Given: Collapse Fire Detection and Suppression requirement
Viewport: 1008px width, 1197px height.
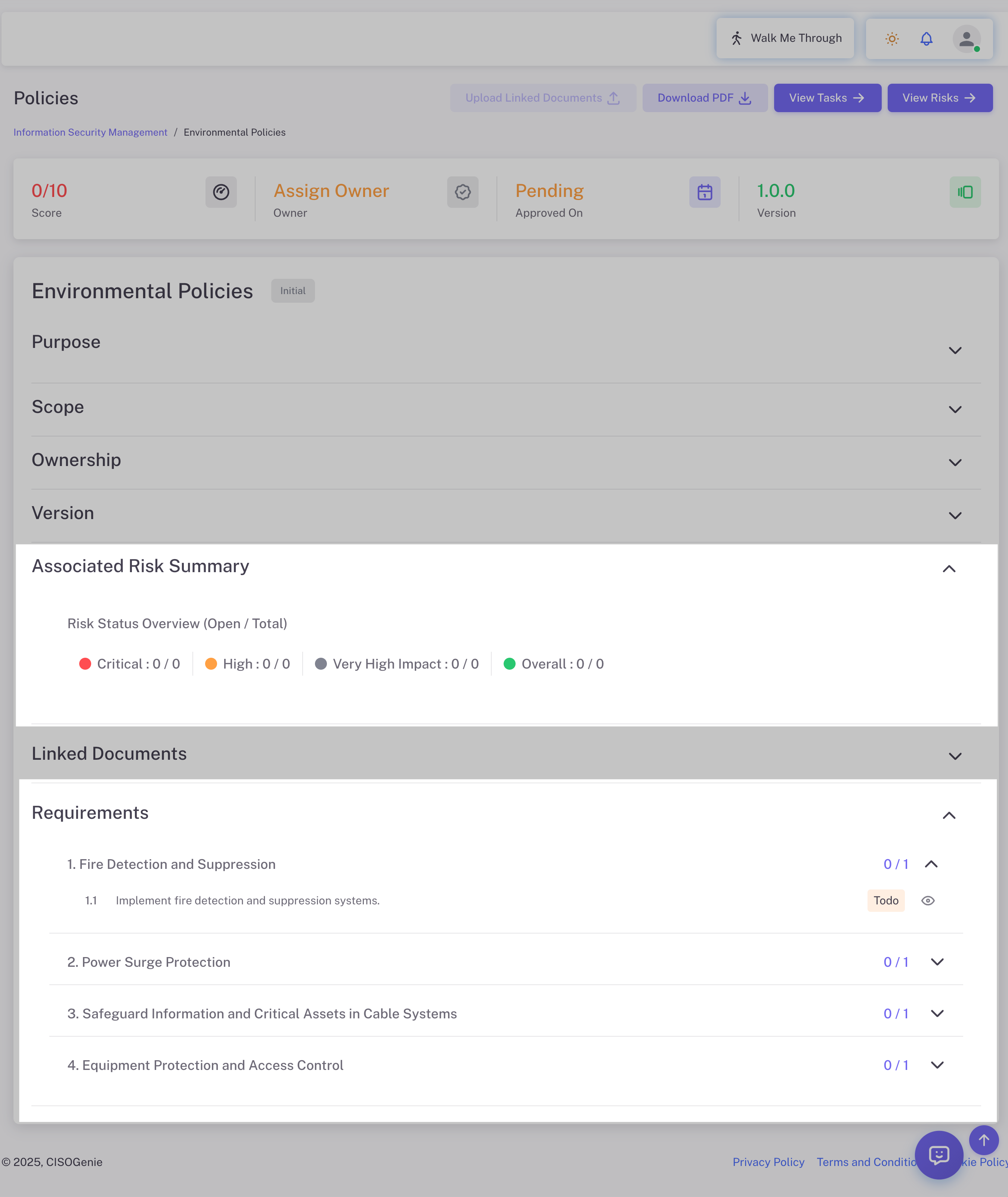Looking at the screenshot, I should (x=931, y=864).
